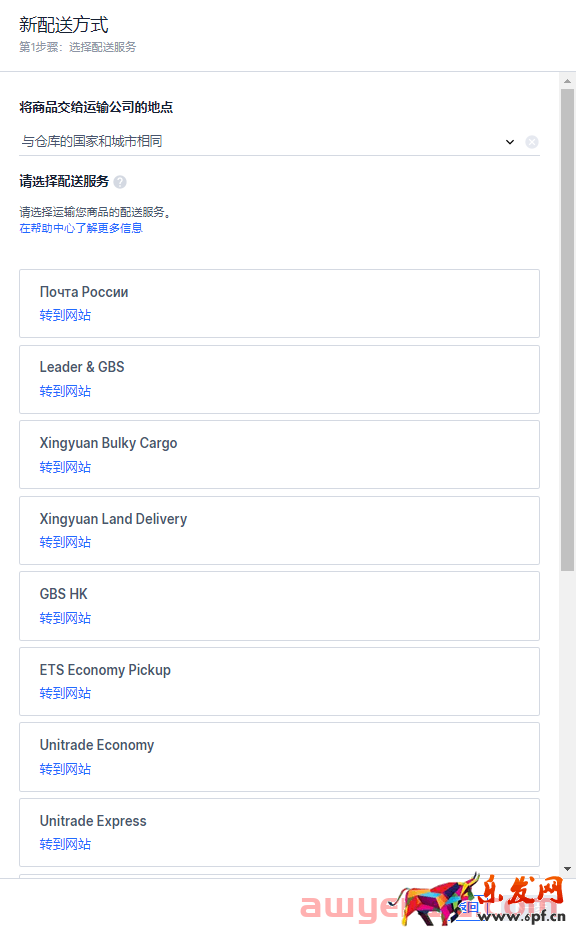Visit the Leader & GBS website link
576x937 pixels.
pyautogui.click(x=65, y=391)
